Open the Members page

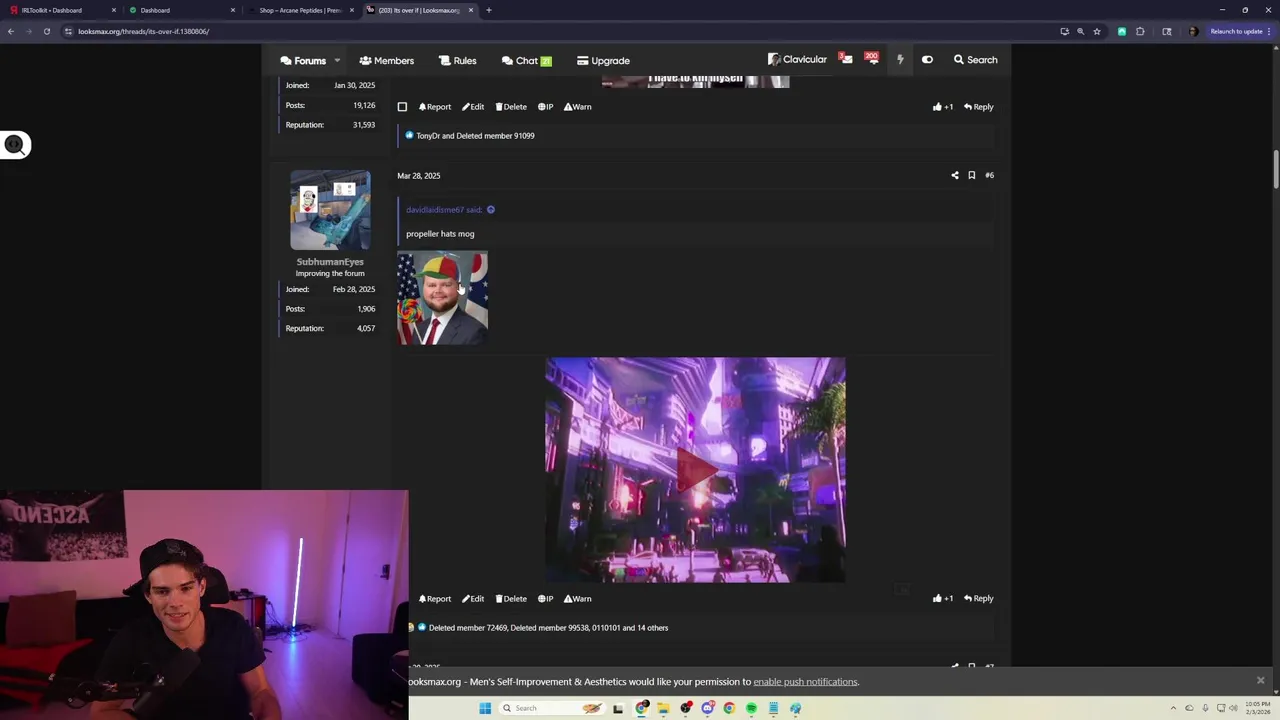pos(386,60)
